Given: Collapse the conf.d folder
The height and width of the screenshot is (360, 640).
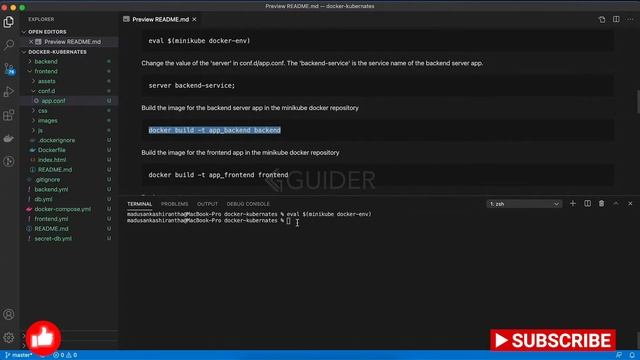Looking at the screenshot, I should tap(47, 91).
